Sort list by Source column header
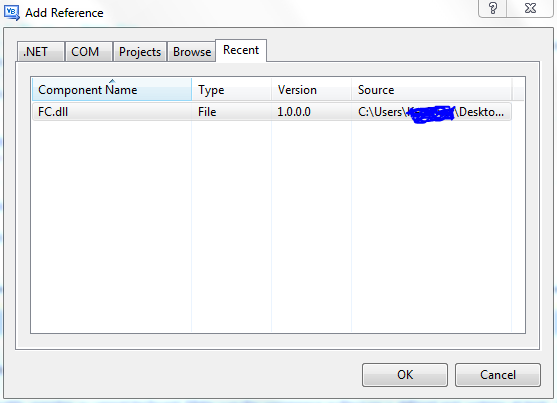The image size is (557, 403). pos(432,90)
